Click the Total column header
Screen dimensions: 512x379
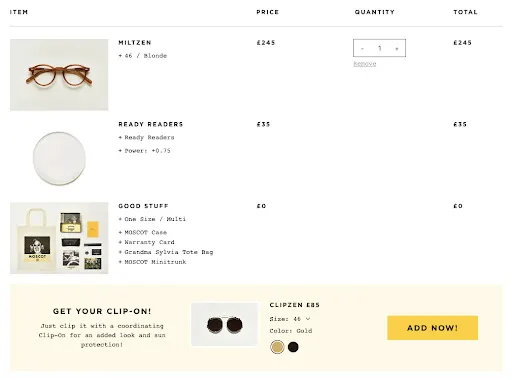465,12
